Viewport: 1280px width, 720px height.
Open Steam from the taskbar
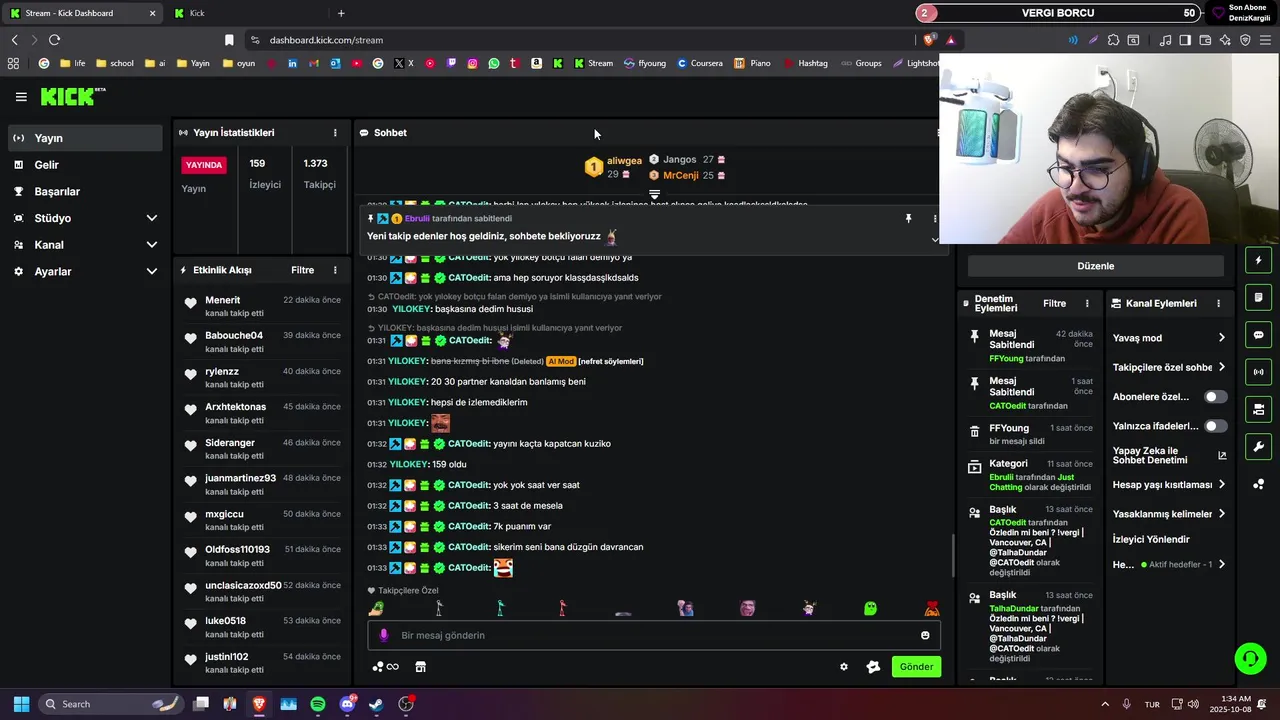[x=376, y=704]
